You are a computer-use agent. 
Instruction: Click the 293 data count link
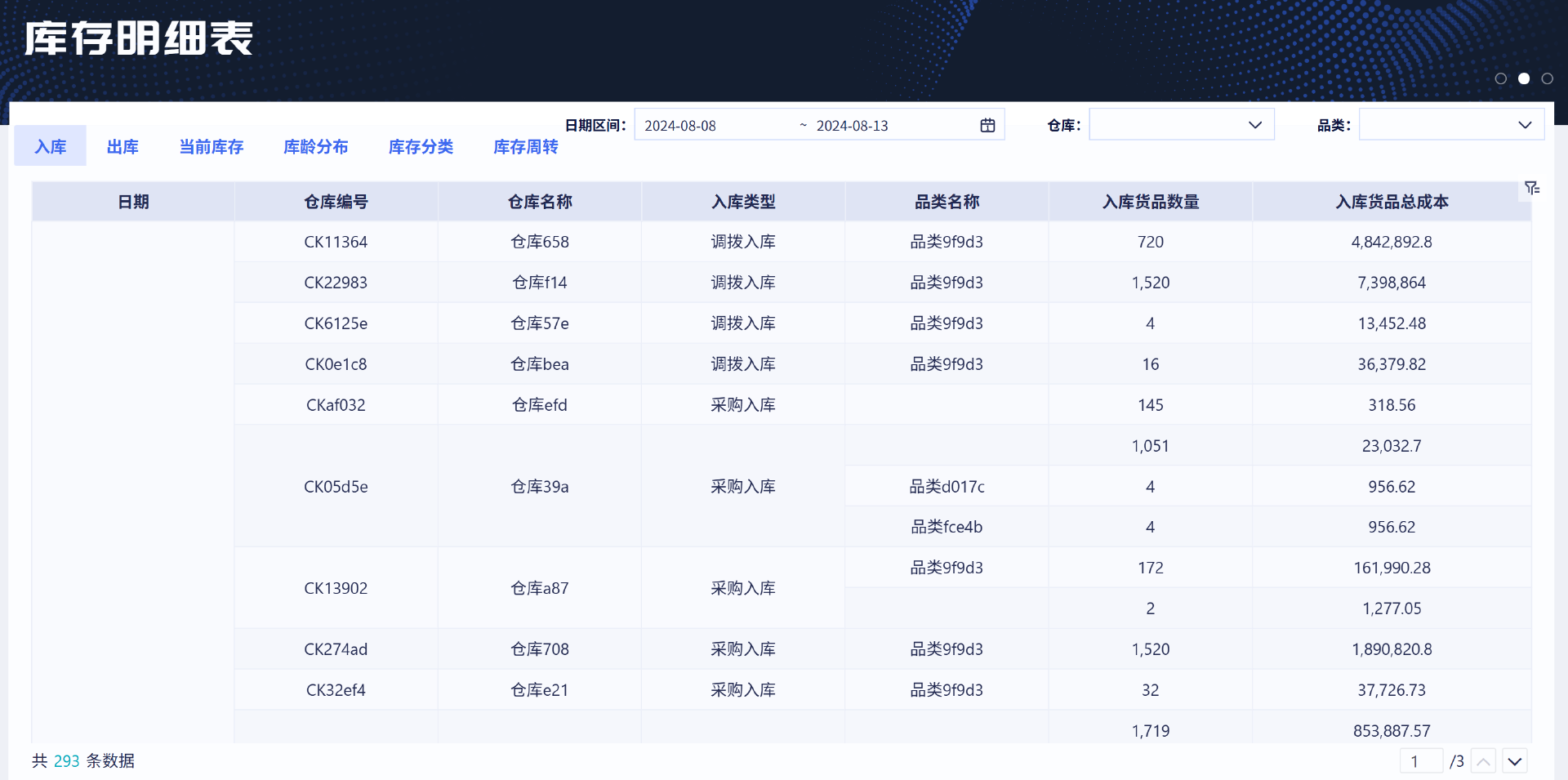point(66,760)
